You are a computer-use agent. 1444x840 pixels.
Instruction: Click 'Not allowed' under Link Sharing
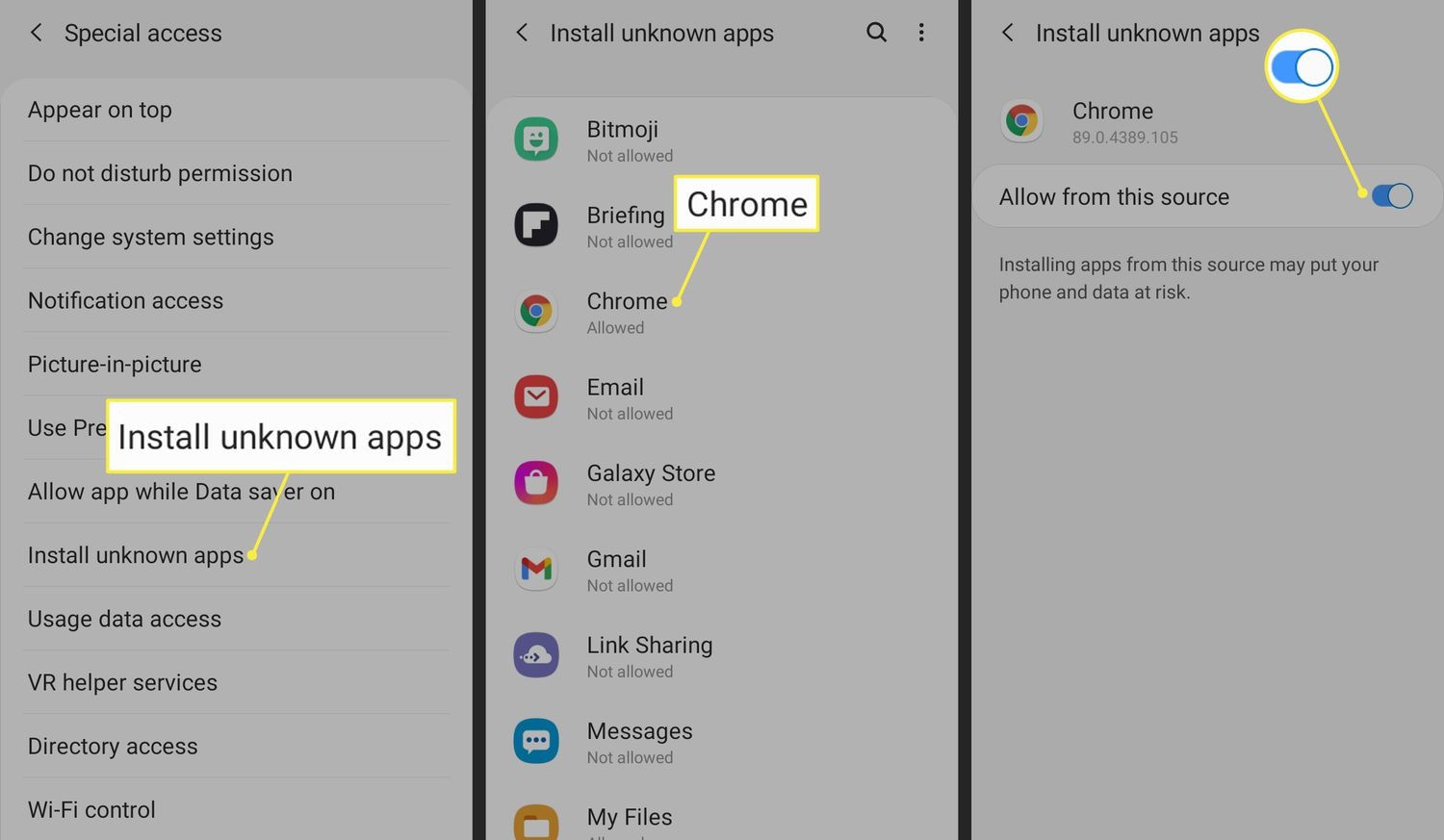point(631,672)
